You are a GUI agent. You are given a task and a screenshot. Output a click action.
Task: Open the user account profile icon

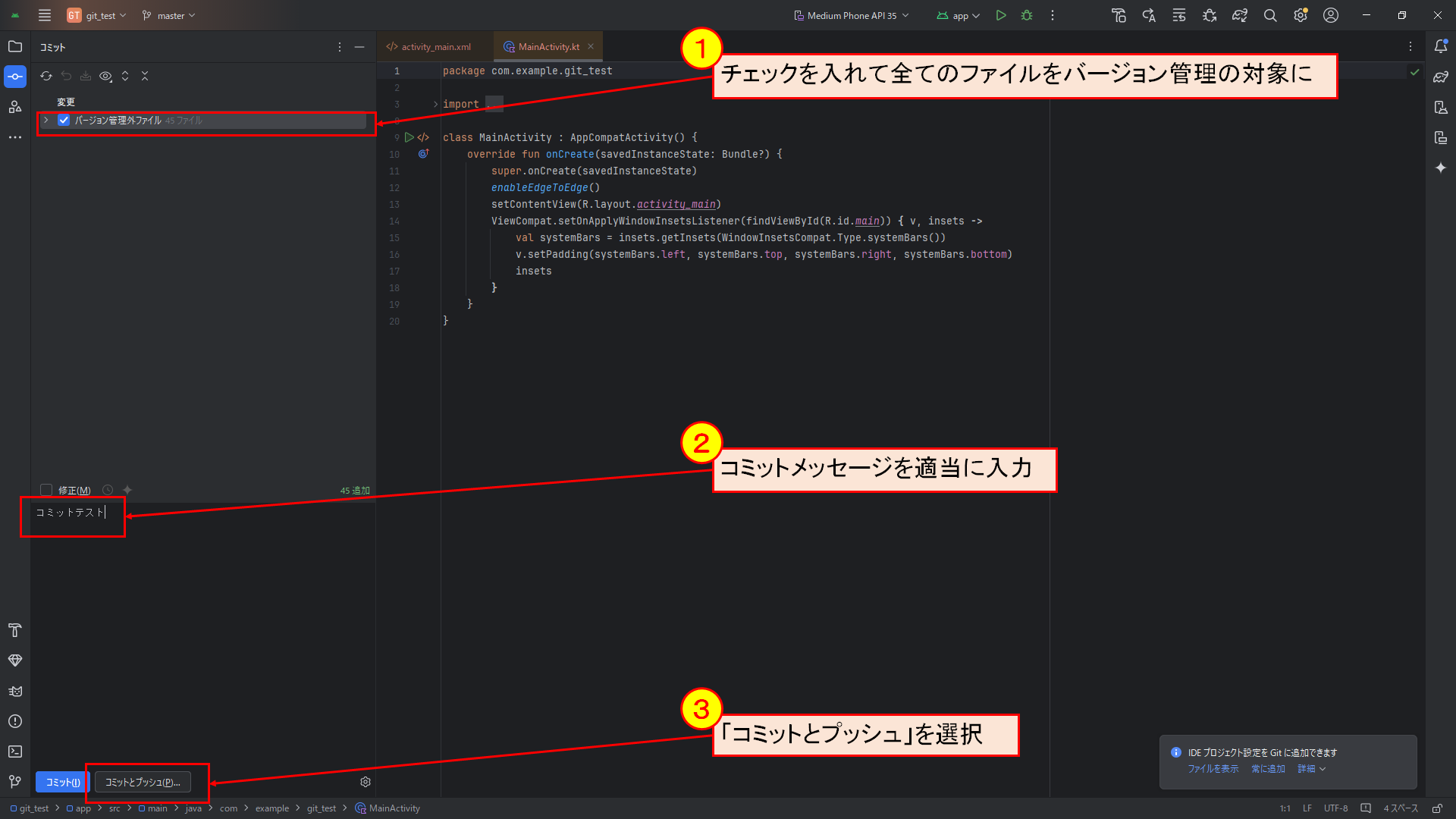click(x=1331, y=15)
